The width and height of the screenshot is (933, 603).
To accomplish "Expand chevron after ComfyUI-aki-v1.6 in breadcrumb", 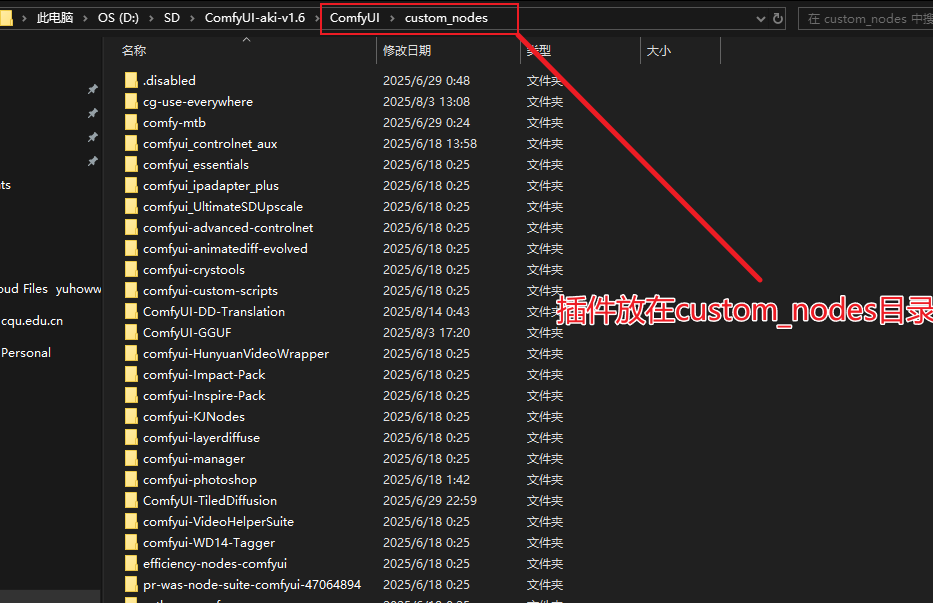I will pyautogui.click(x=317, y=18).
